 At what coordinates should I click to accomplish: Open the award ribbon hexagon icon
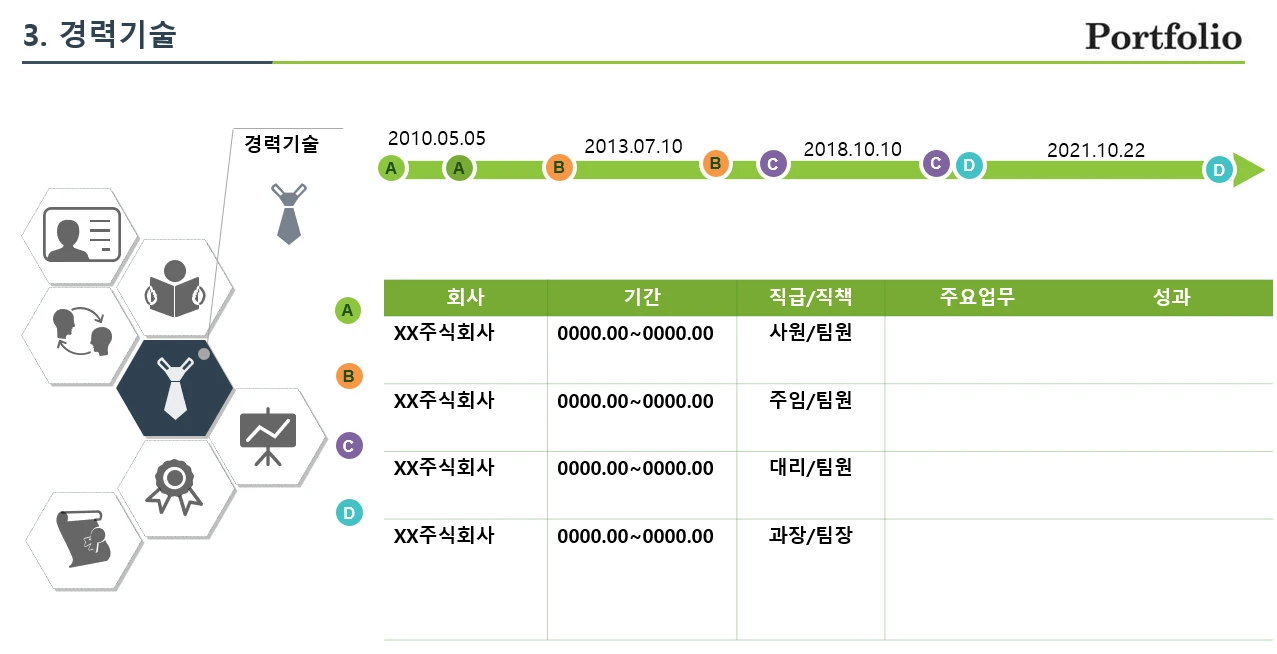(175, 487)
